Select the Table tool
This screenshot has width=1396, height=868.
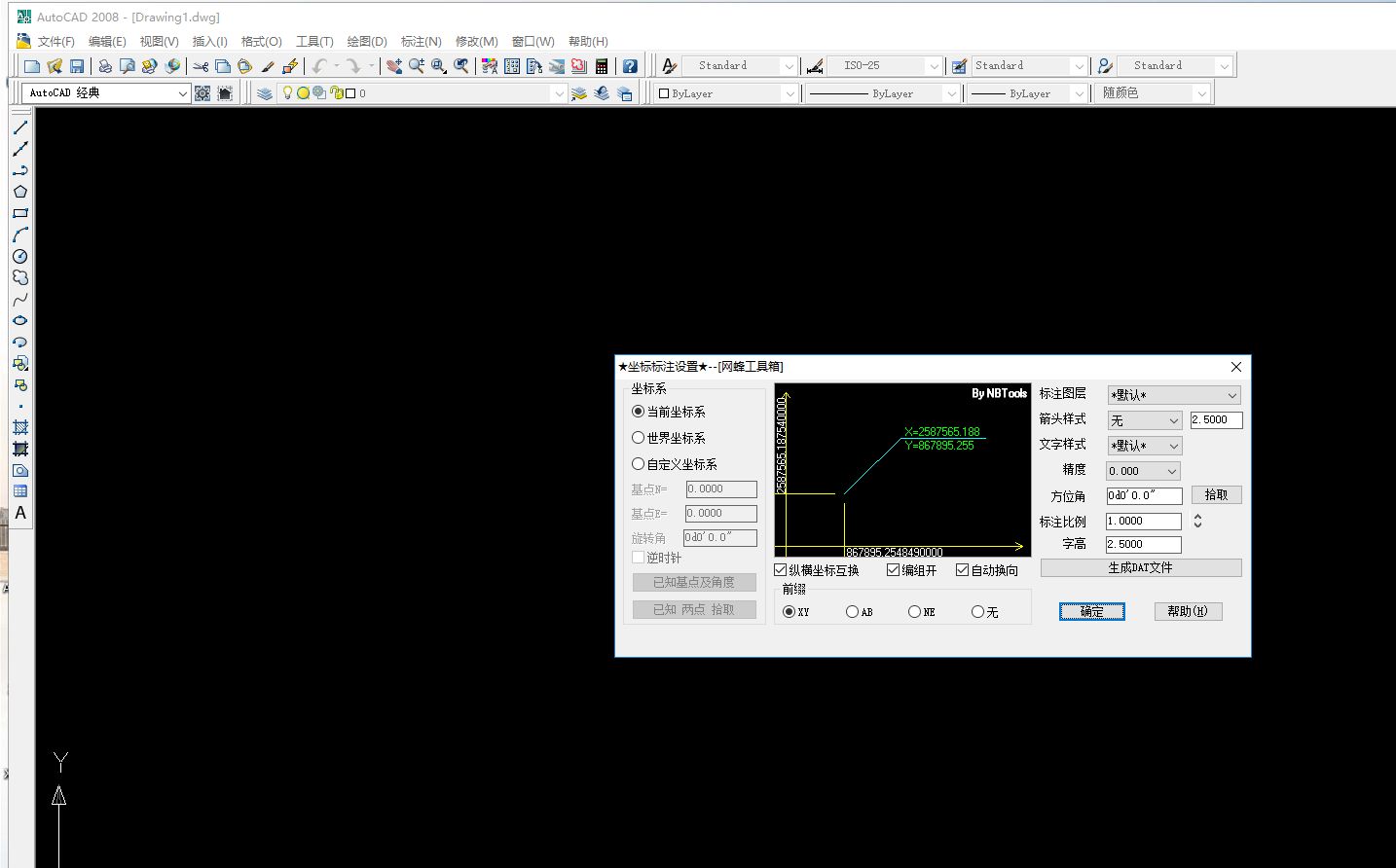(x=19, y=491)
